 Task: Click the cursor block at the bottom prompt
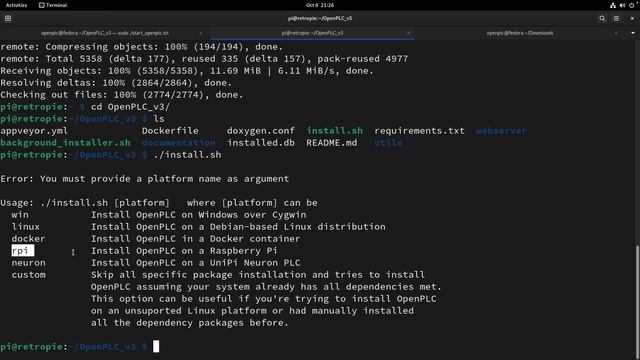click(x=156, y=347)
